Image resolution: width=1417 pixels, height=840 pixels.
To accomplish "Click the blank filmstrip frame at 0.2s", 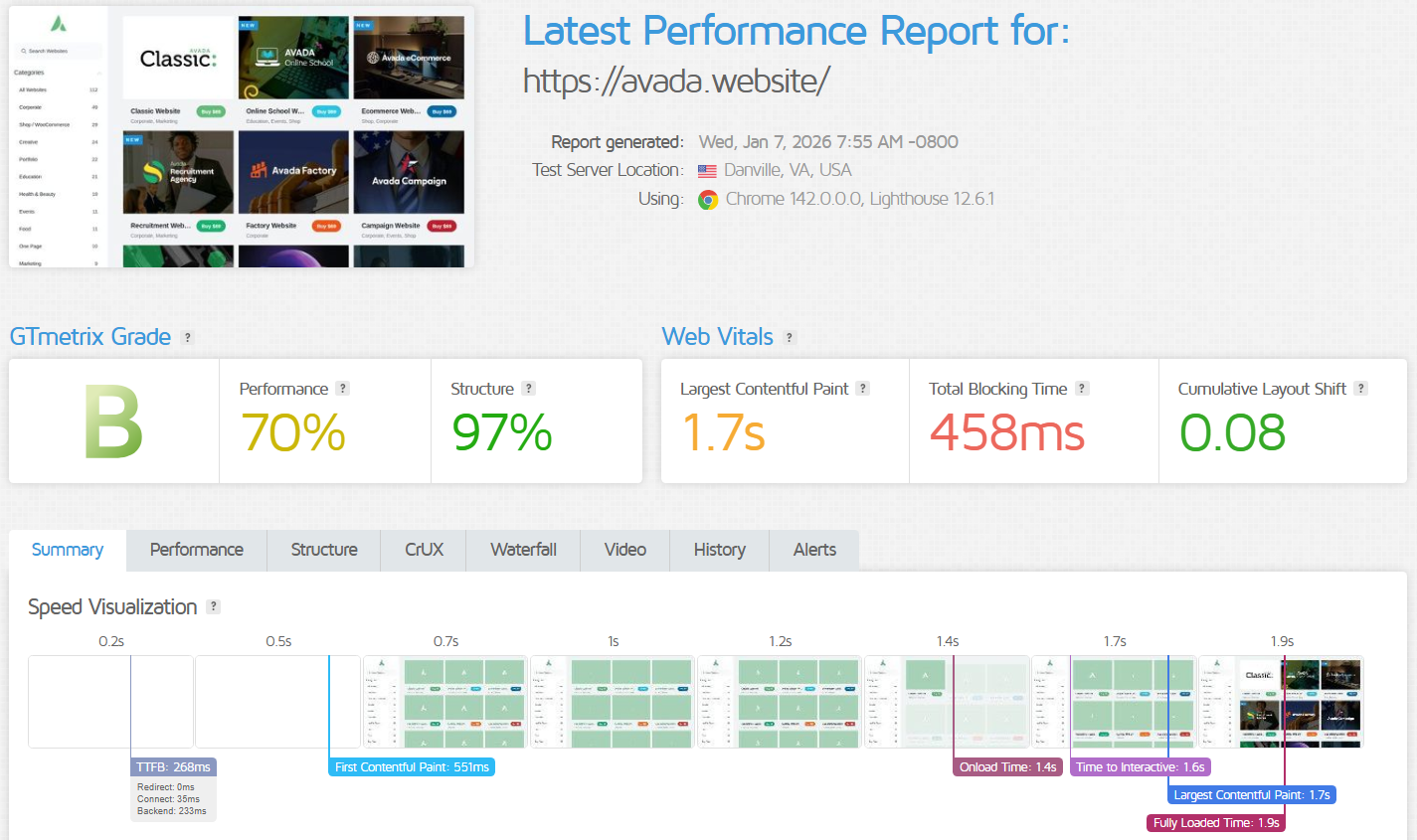I will click(110, 702).
